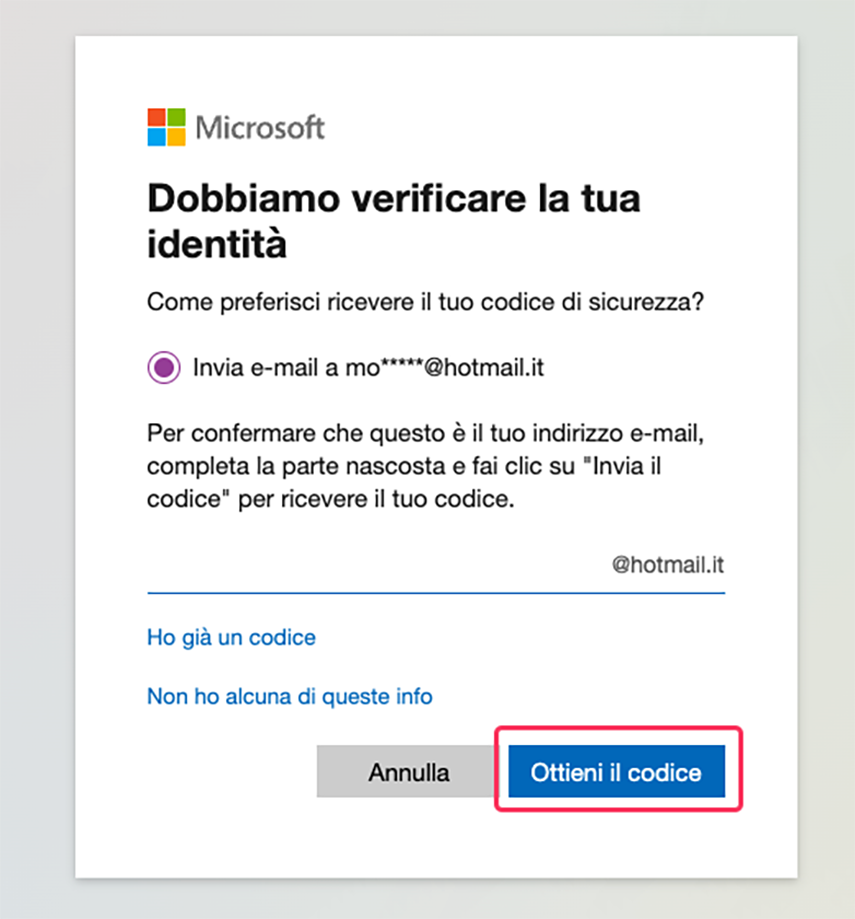The width and height of the screenshot is (855, 919).
Task: Click Non ho alcuna di queste info
Action: [x=289, y=696]
